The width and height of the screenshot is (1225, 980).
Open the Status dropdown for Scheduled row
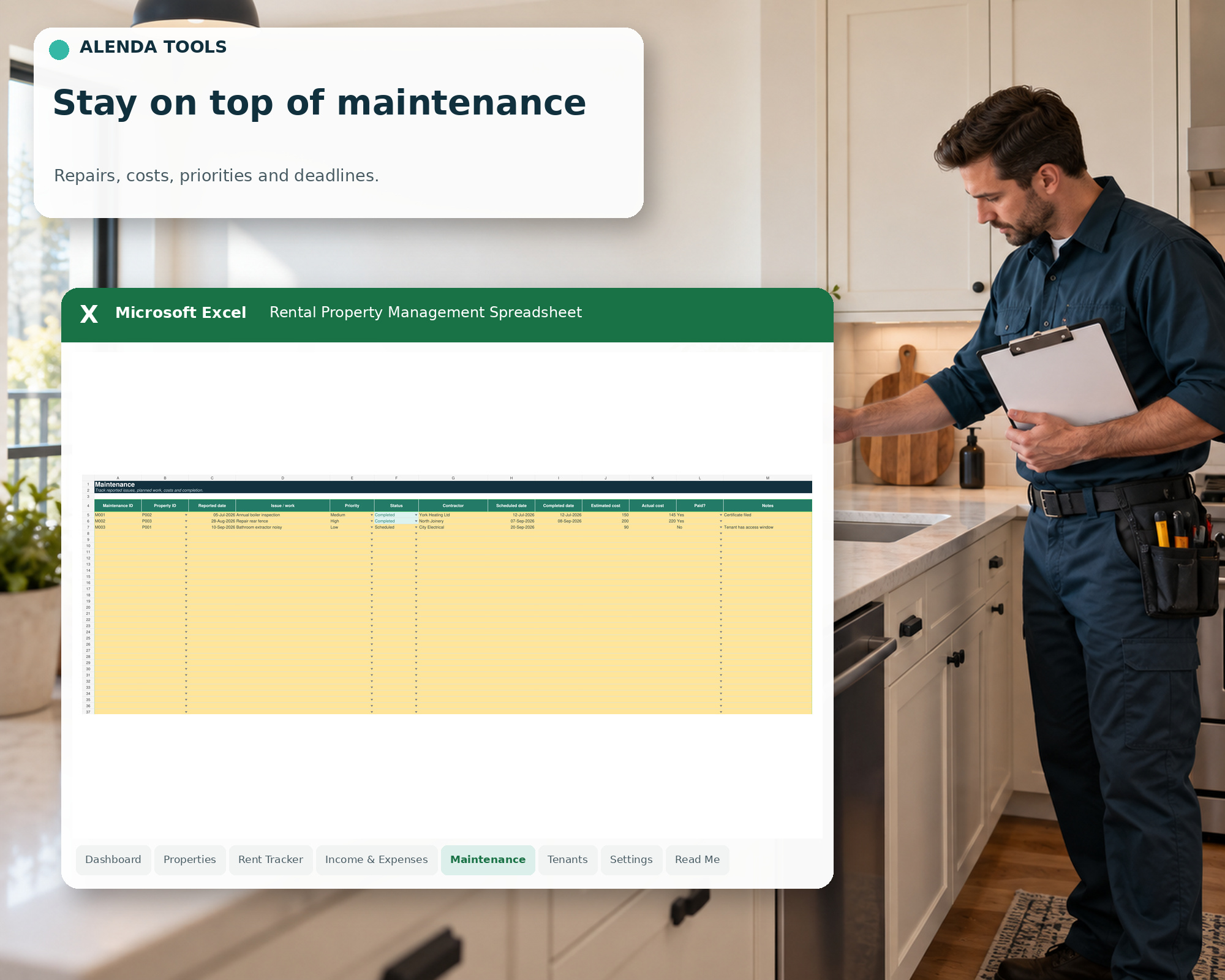pos(416,527)
